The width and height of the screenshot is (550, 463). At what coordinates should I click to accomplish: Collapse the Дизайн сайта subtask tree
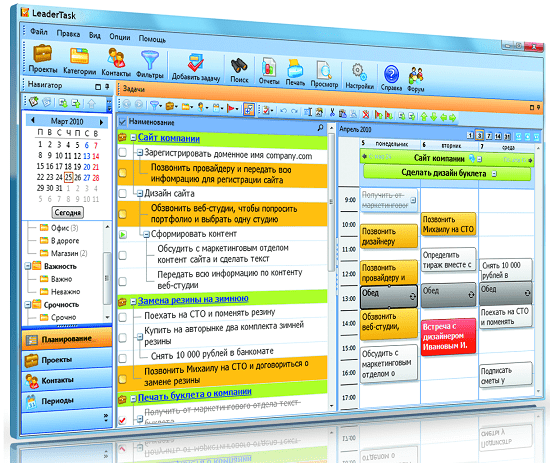coord(140,193)
